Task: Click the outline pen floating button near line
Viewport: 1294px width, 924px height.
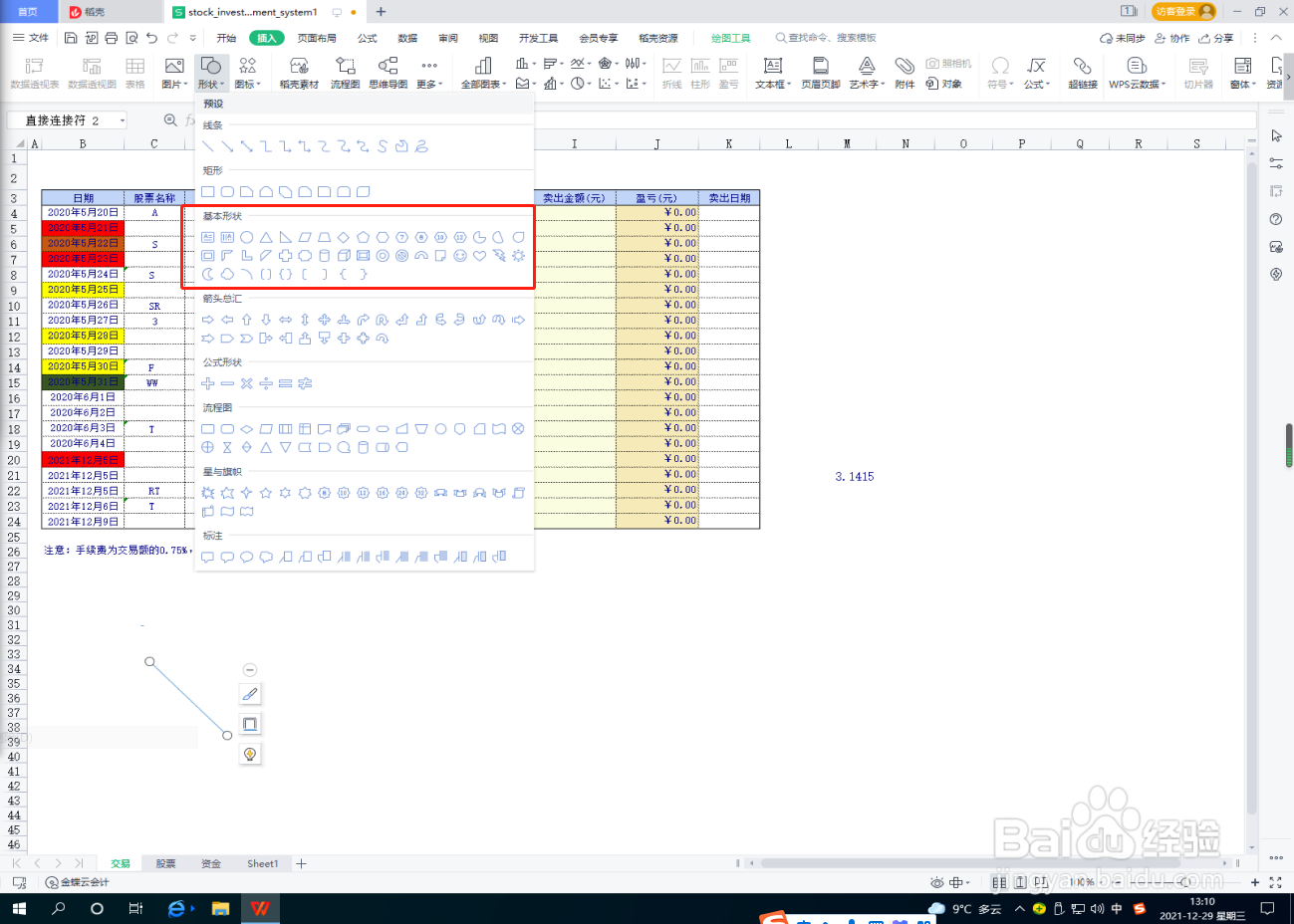Action: click(250, 694)
